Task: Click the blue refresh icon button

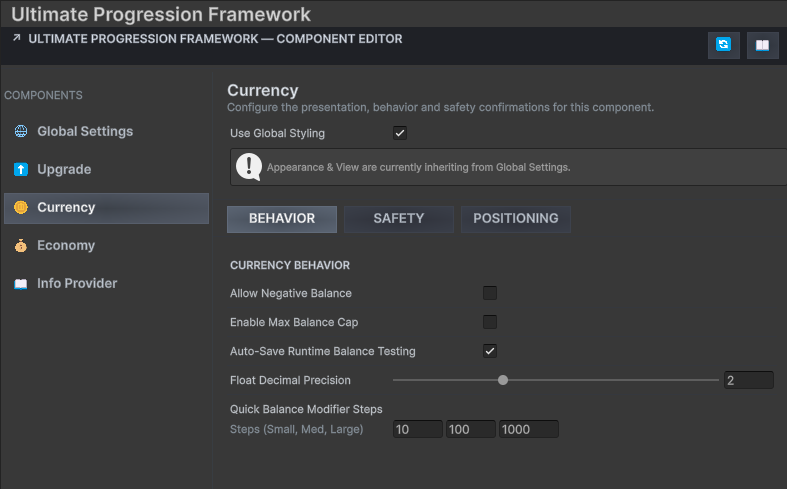Action: point(723,45)
